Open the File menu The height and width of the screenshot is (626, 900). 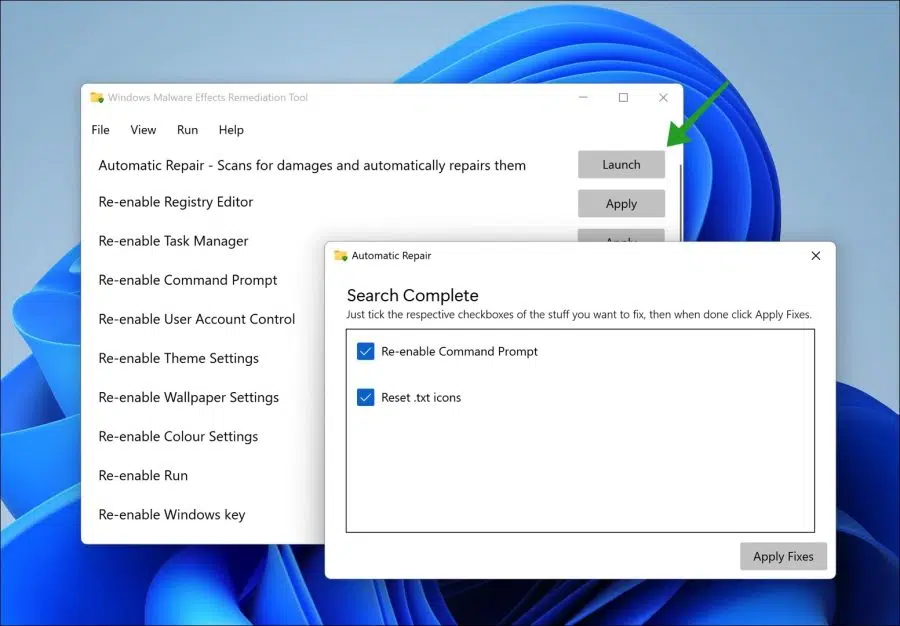pyautogui.click(x=100, y=130)
